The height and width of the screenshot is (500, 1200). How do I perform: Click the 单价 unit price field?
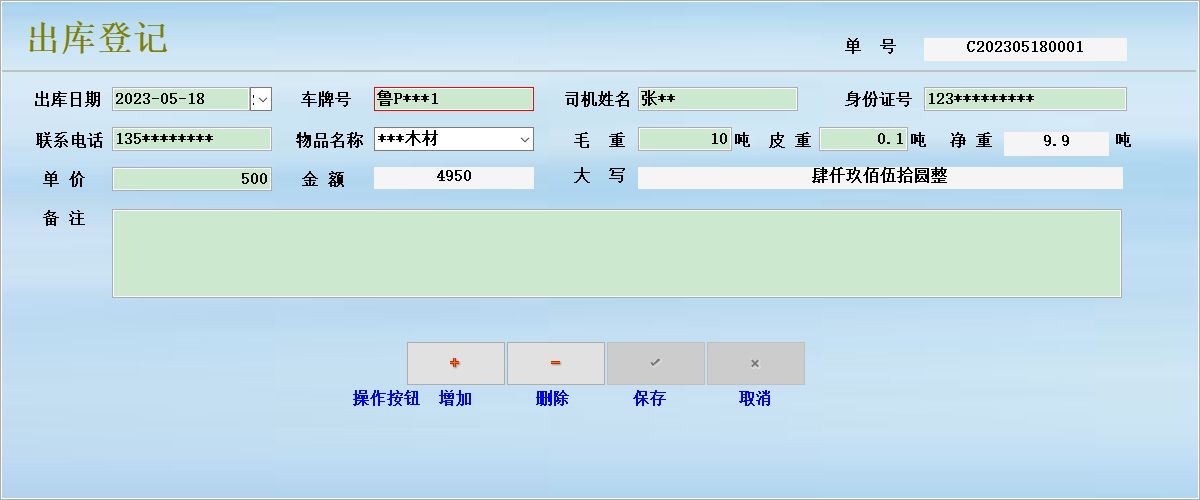pos(192,178)
